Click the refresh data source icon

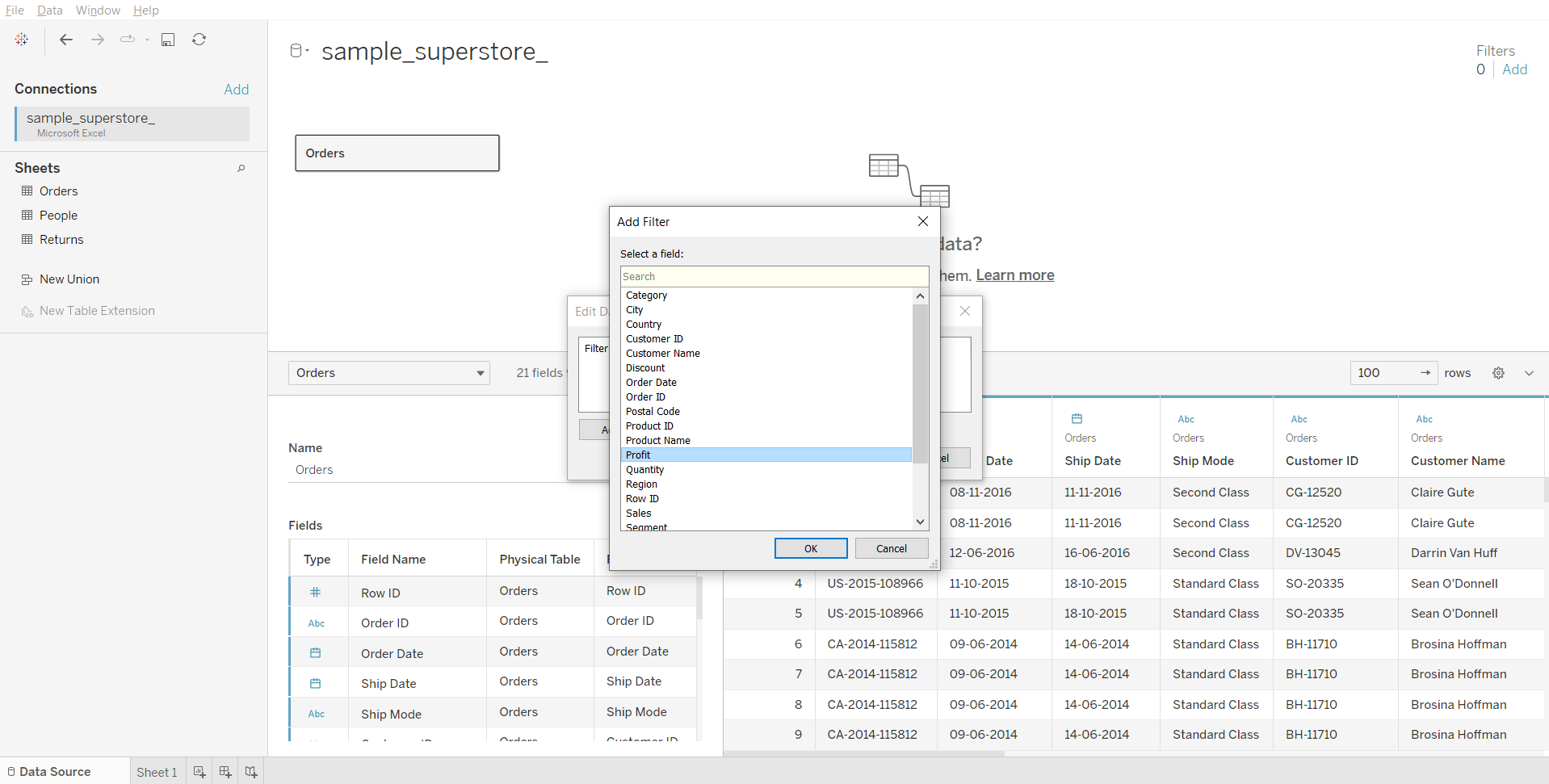click(199, 40)
